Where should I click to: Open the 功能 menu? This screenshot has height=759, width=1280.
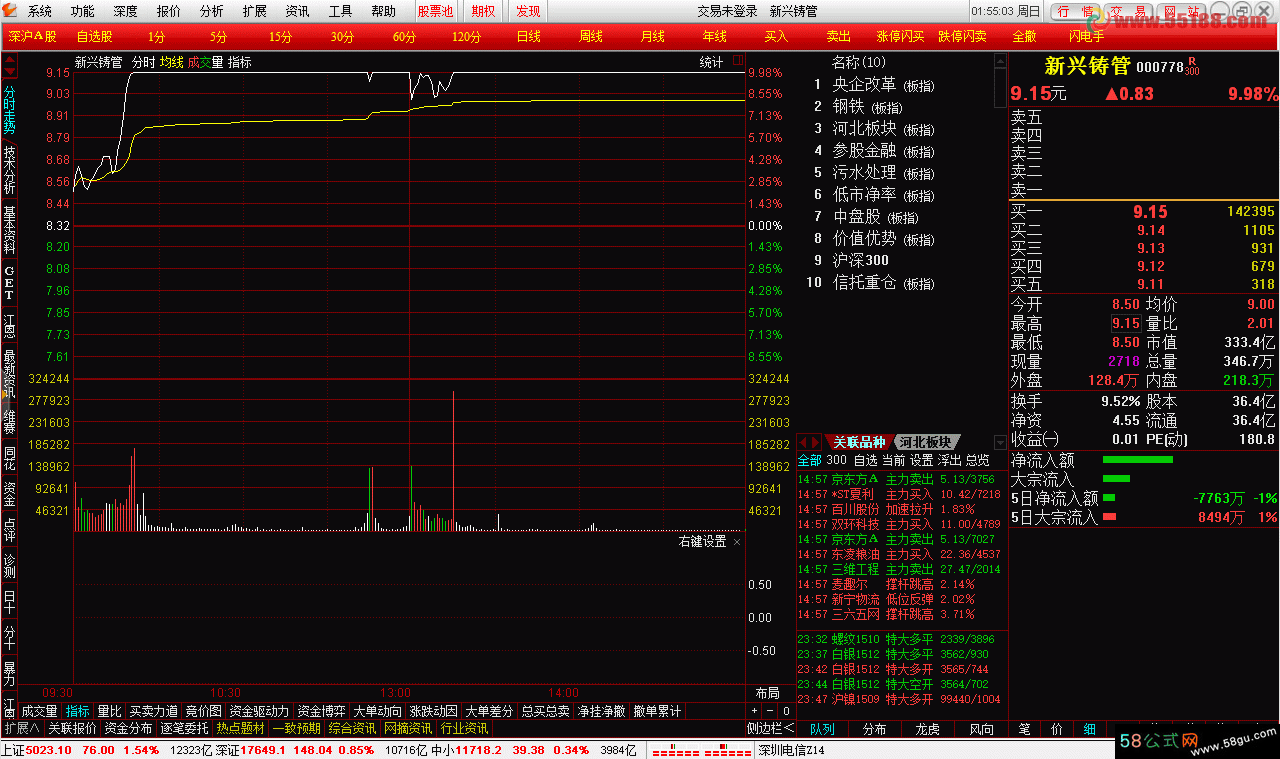click(83, 11)
